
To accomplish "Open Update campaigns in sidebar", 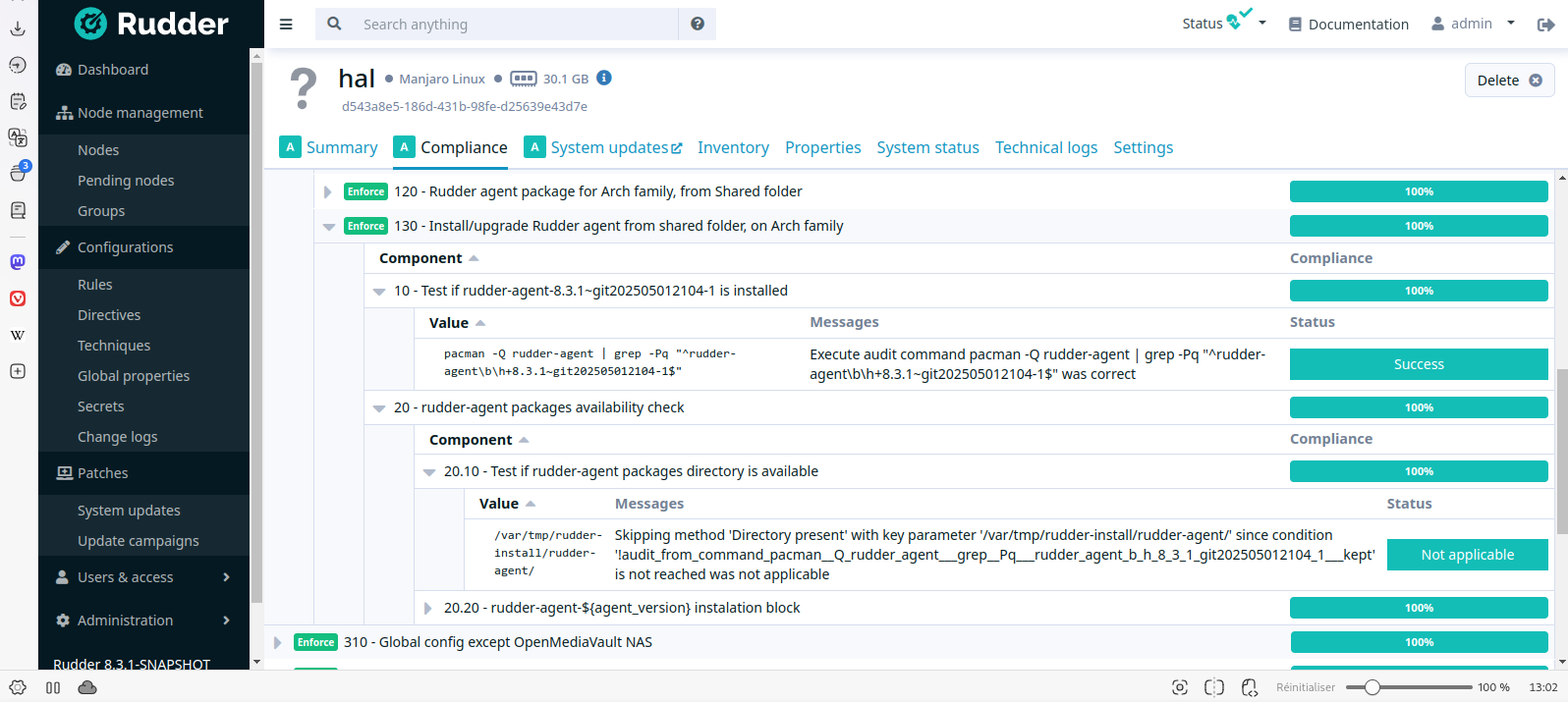I will 139,541.
